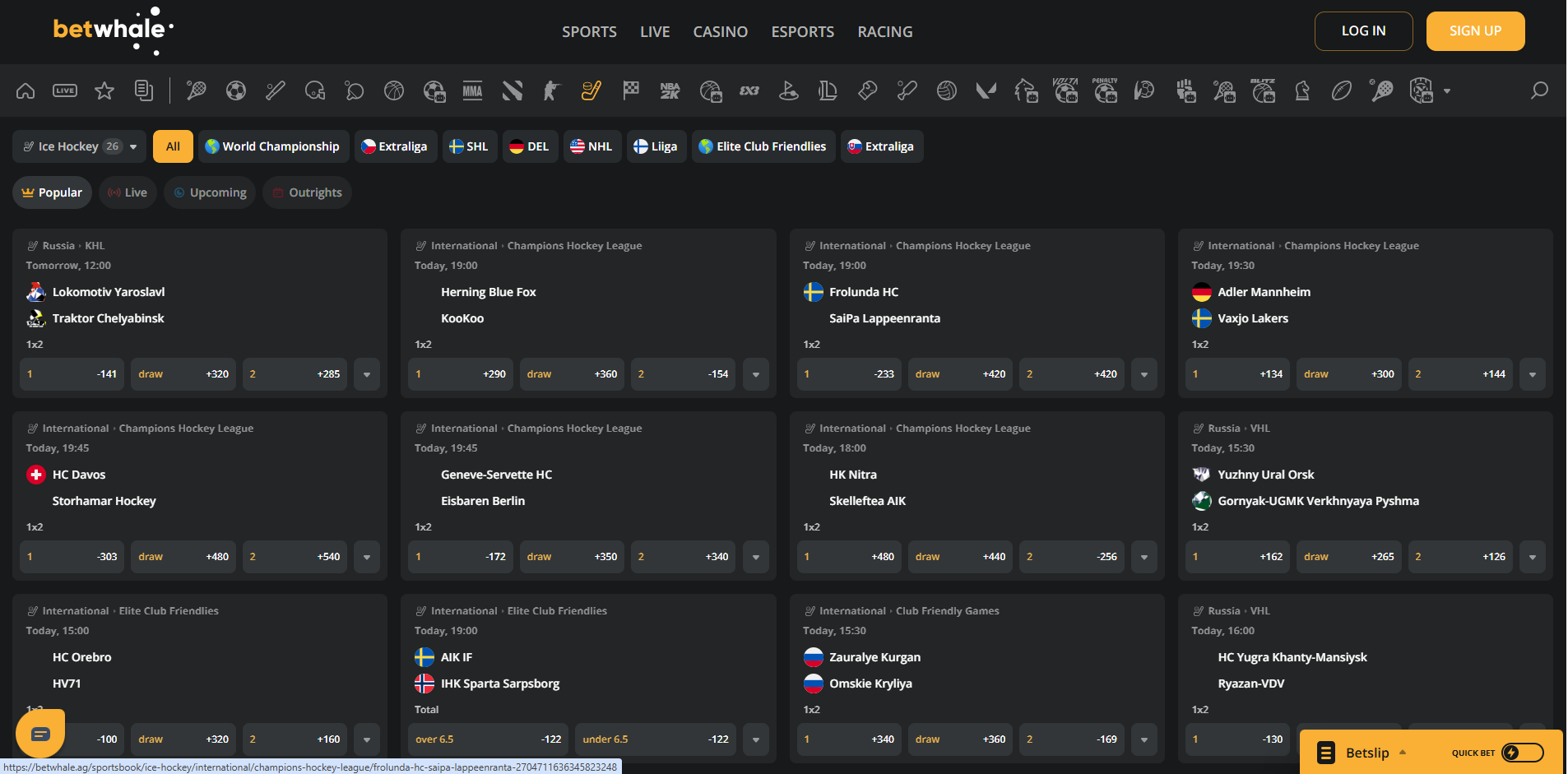Select the All leagues filter
The width and height of the screenshot is (1568, 774).
173,146
